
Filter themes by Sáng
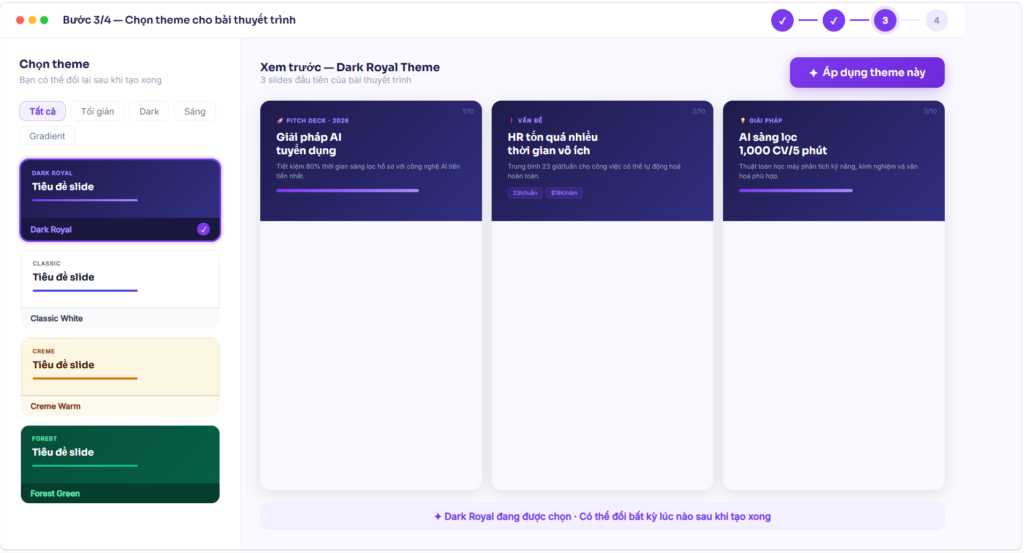coord(195,111)
